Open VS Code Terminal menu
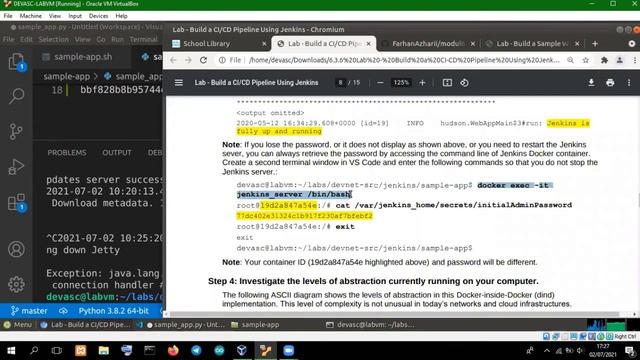640x360 pixels. [143, 39]
